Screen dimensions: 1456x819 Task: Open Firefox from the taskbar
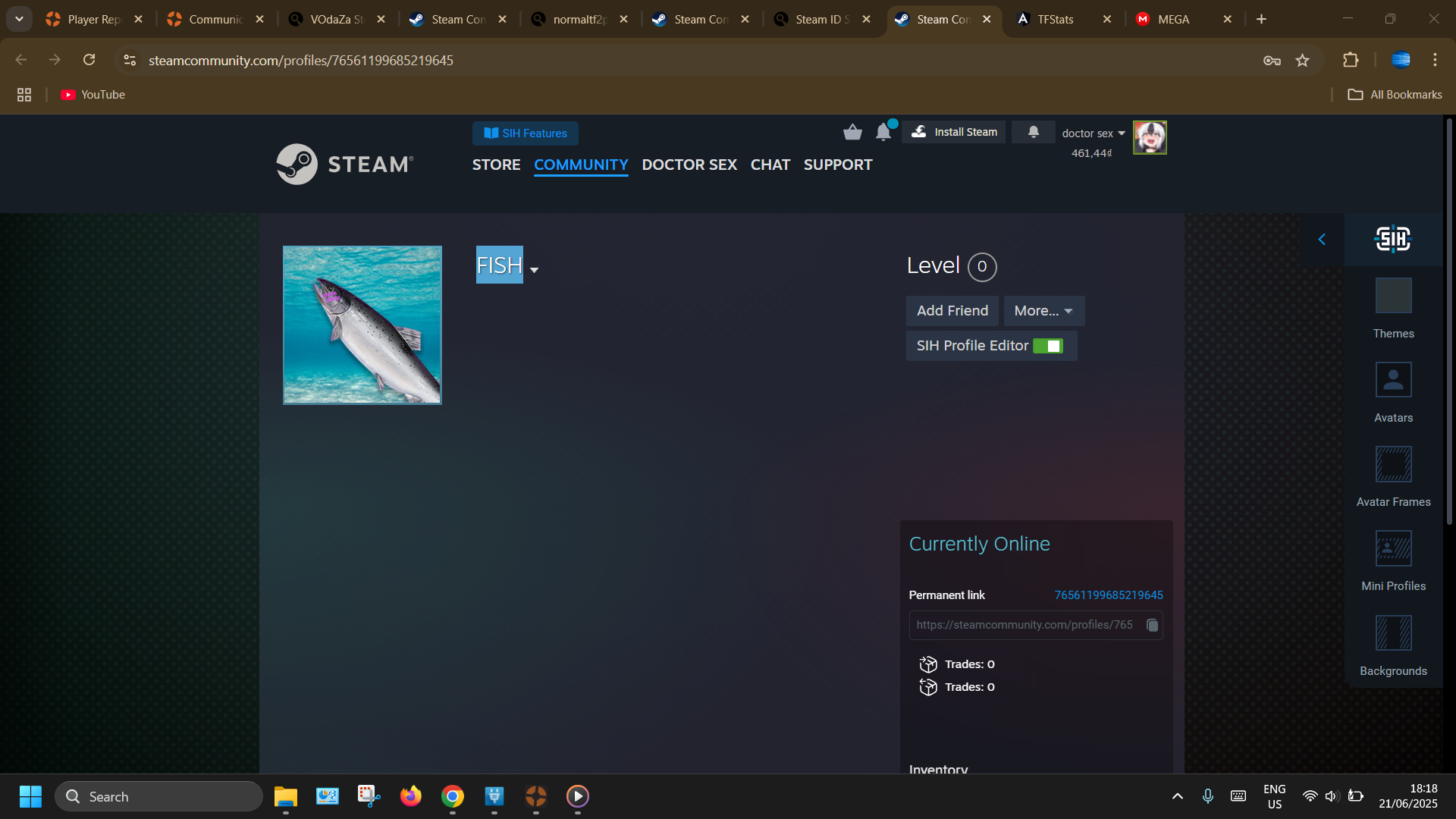coord(411,797)
